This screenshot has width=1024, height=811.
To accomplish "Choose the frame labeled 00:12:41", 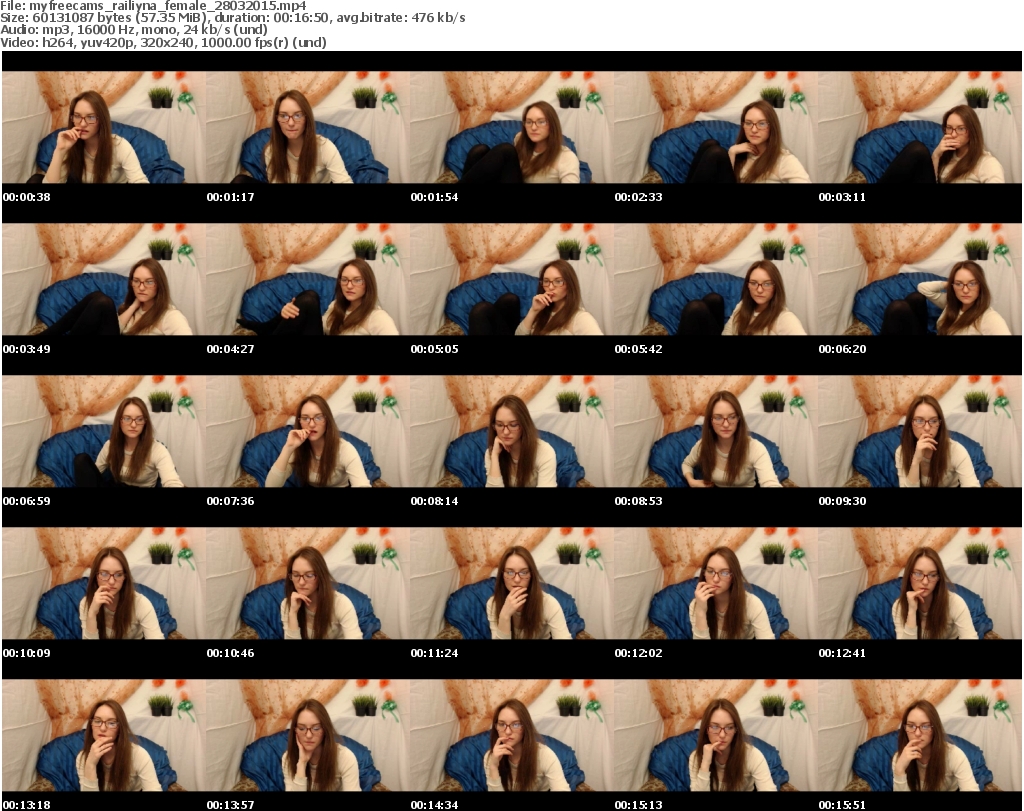I will pyautogui.click(x=920, y=584).
